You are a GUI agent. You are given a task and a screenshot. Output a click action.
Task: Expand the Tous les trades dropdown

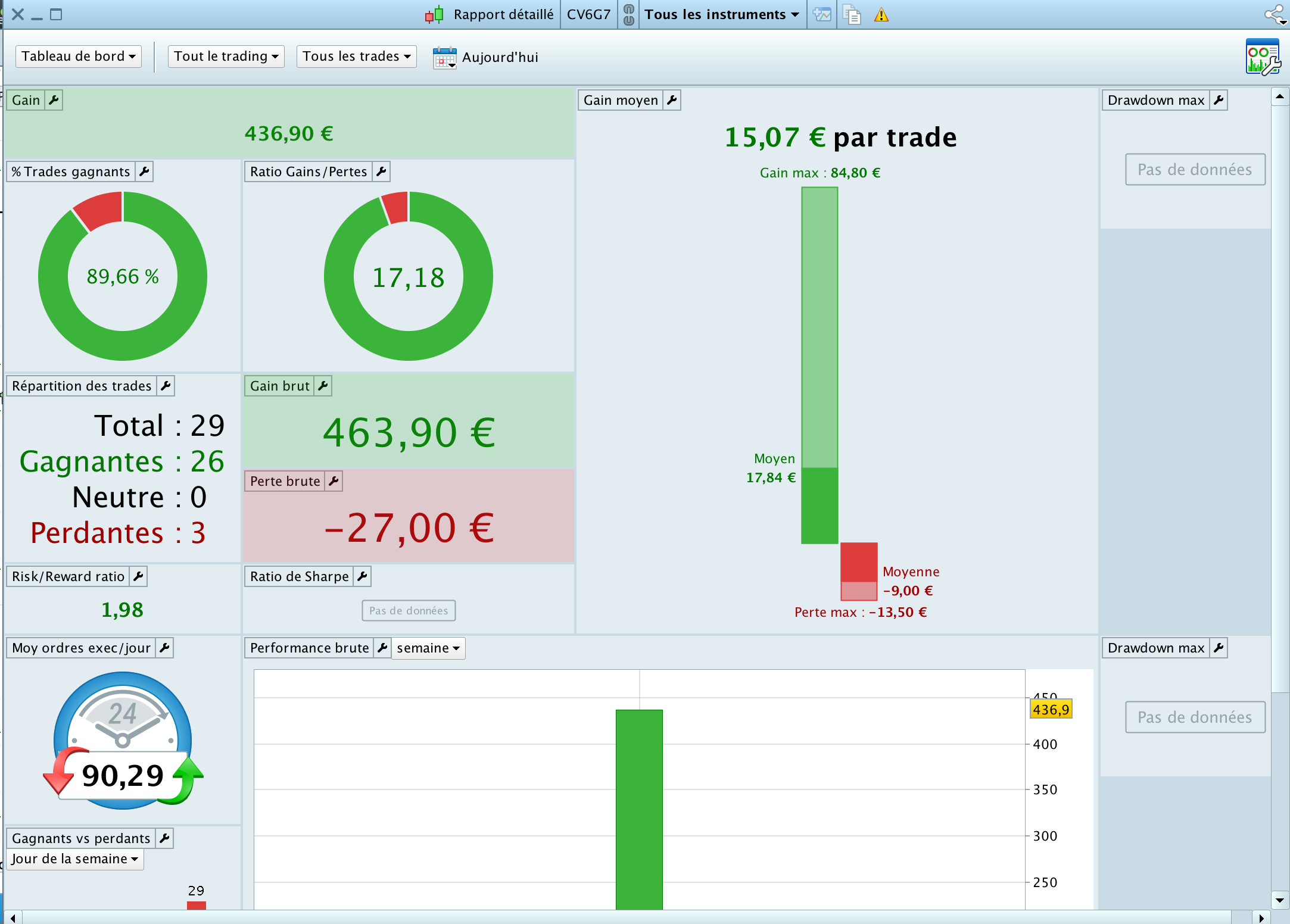(x=356, y=57)
